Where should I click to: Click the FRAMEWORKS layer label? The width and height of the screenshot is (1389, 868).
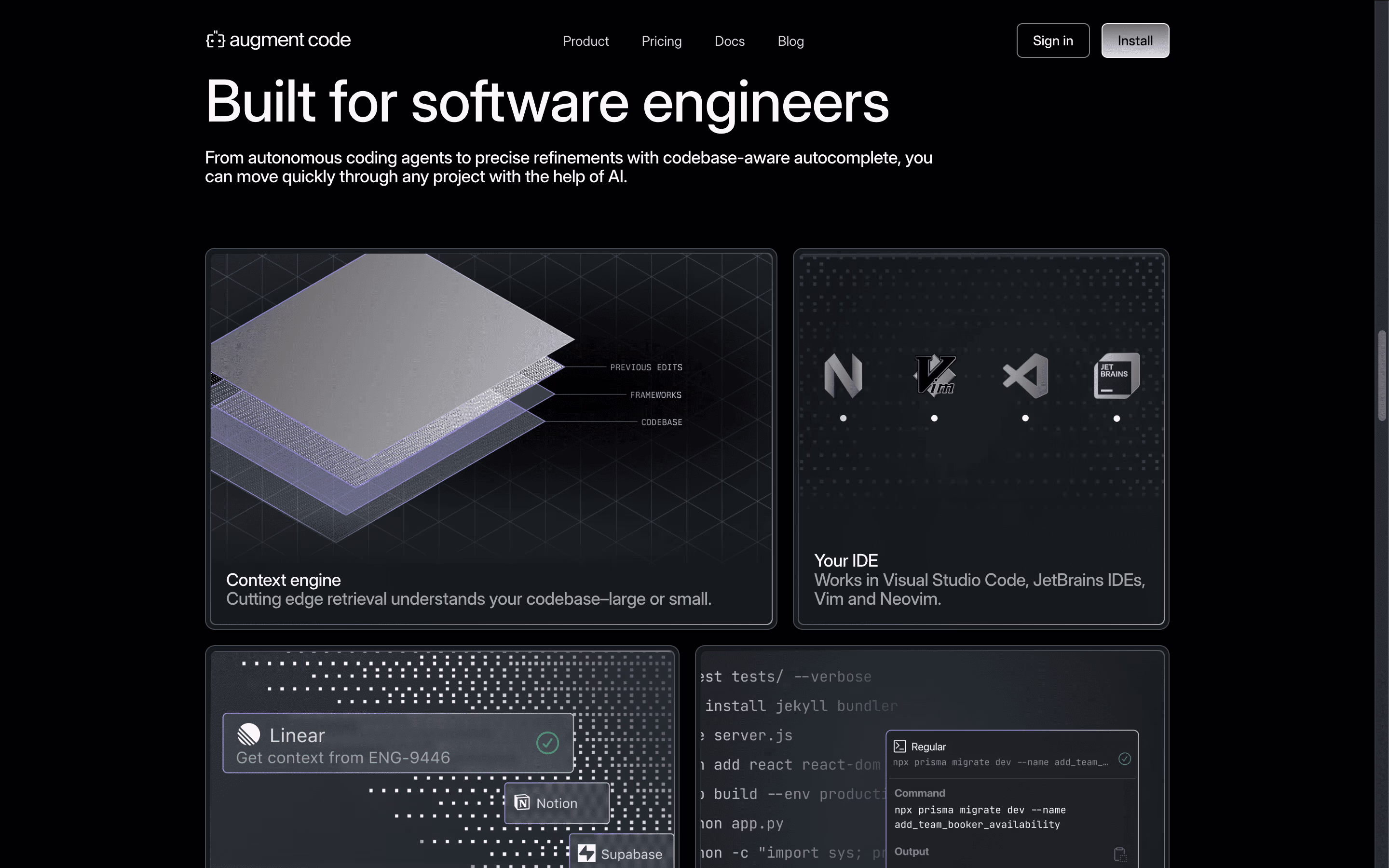(x=655, y=395)
